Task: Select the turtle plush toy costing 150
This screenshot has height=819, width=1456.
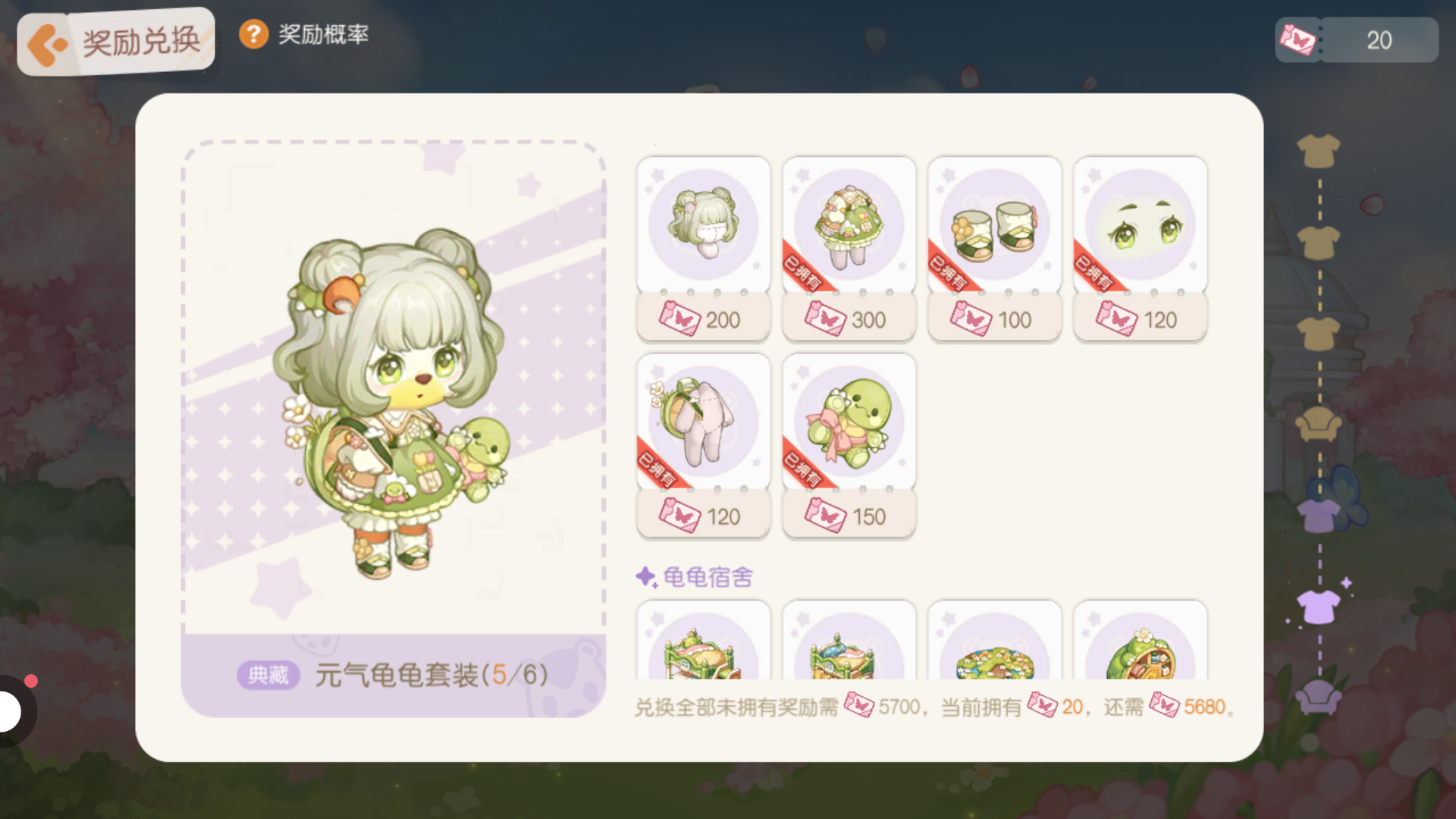Action: pyautogui.click(x=849, y=446)
